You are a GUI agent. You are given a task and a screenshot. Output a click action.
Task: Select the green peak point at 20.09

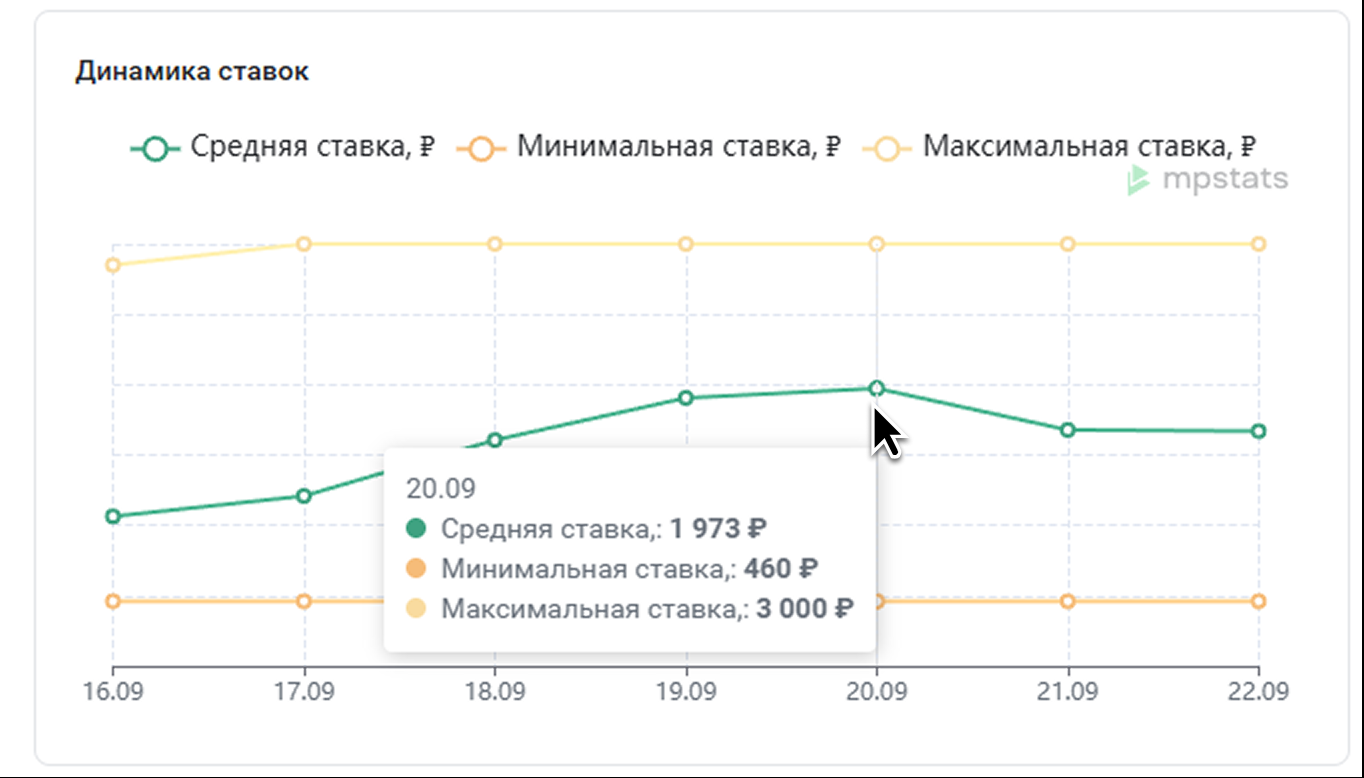877,388
